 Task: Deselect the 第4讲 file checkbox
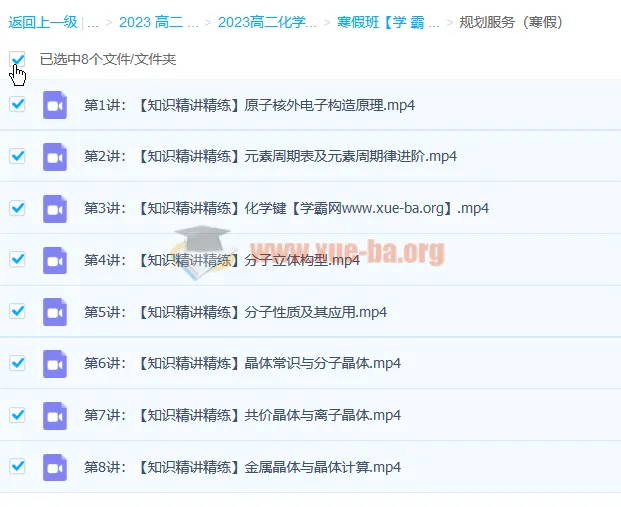click(x=17, y=259)
